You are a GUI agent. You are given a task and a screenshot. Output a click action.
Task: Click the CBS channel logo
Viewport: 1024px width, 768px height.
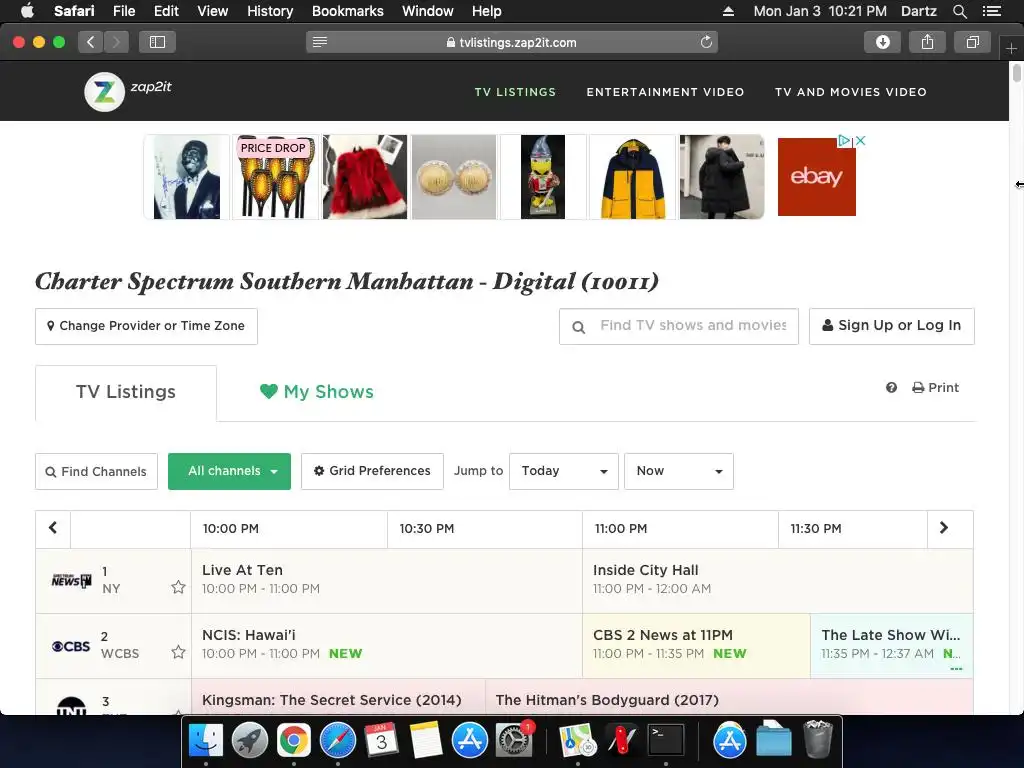(71, 646)
